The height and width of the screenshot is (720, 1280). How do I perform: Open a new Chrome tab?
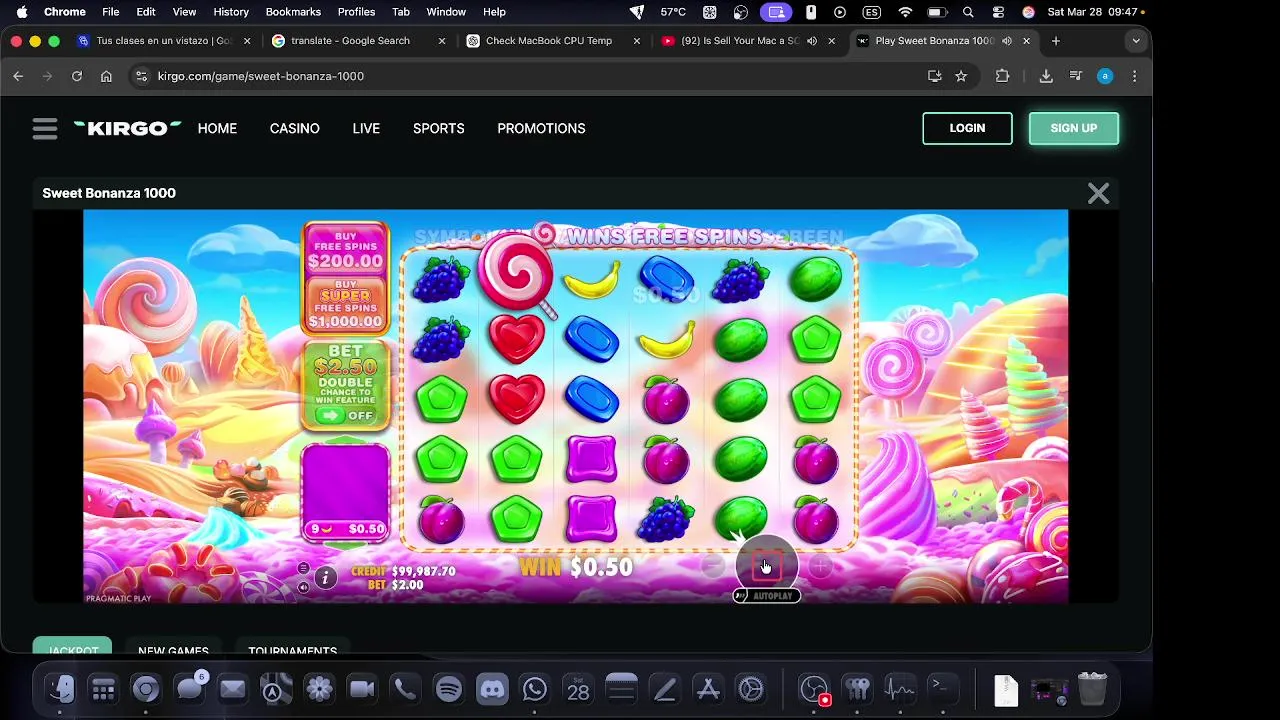[x=1055, y=41]
